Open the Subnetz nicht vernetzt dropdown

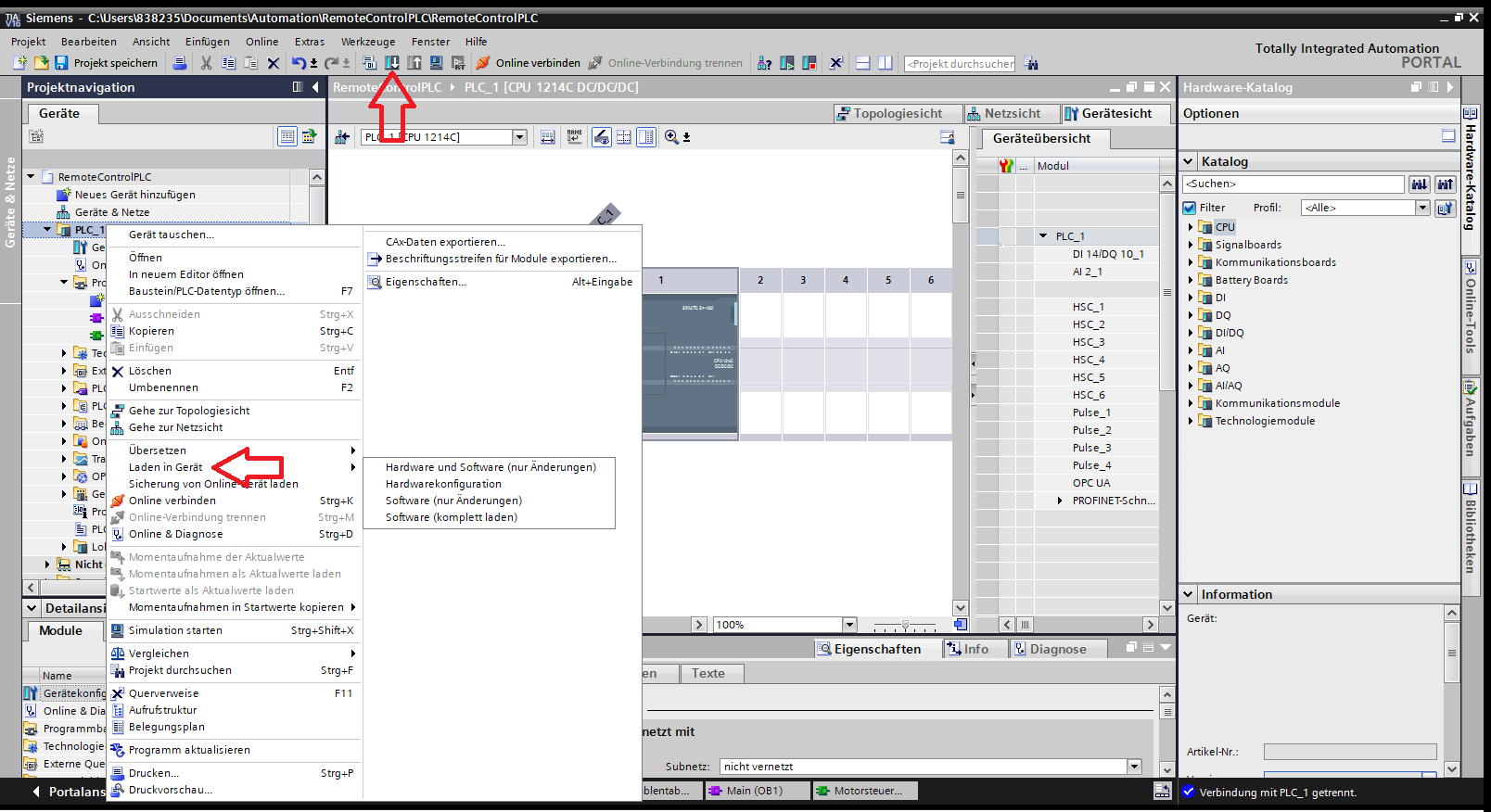[x=1134, y=767]
